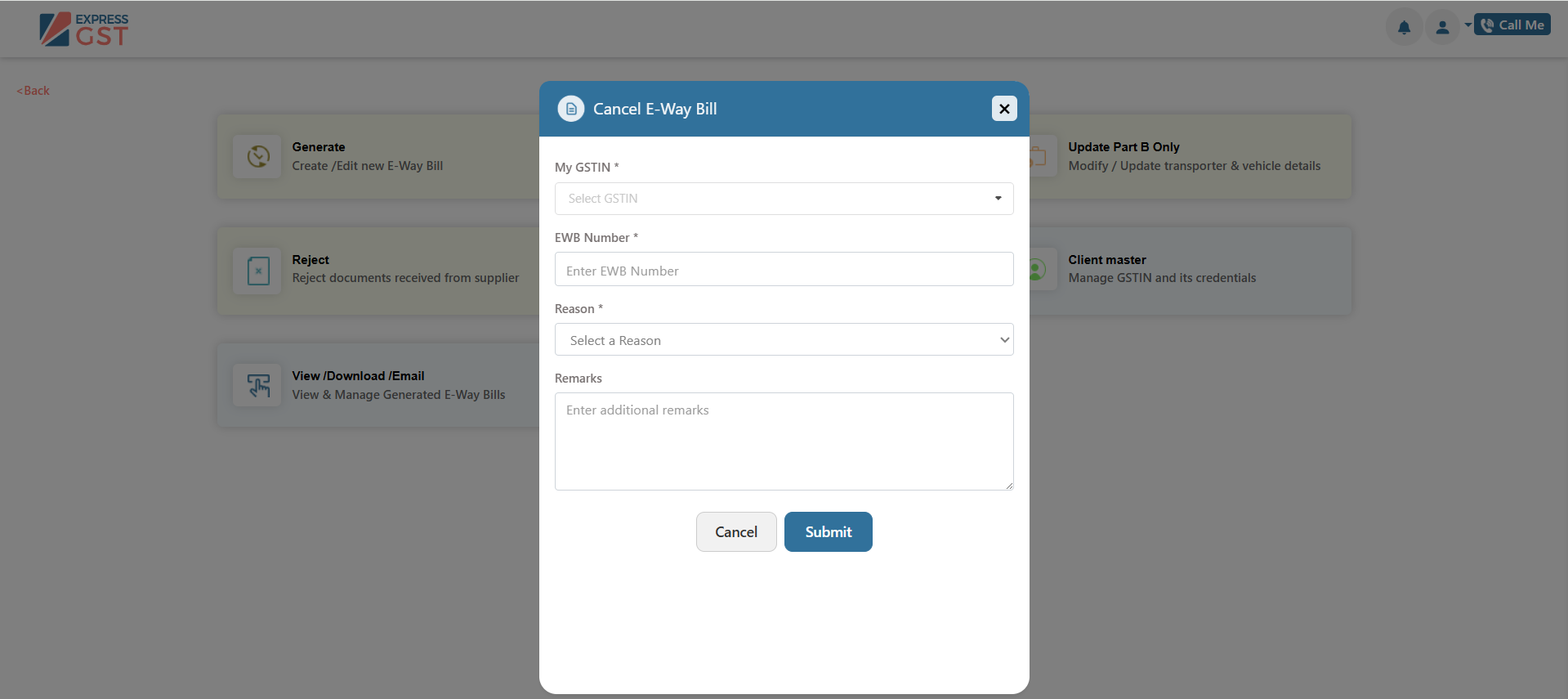Expand the profile menu caret arrow
Screen dimensions: 1568x699
(x=1467, y=25)
